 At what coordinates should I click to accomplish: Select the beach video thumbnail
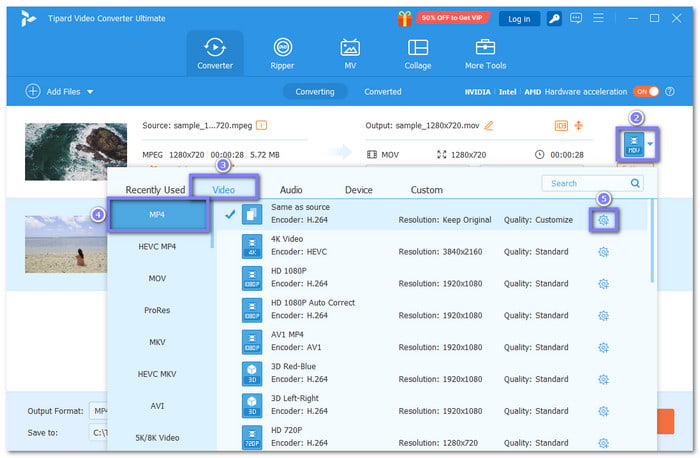pyautogui.click(x=66, y=244)
